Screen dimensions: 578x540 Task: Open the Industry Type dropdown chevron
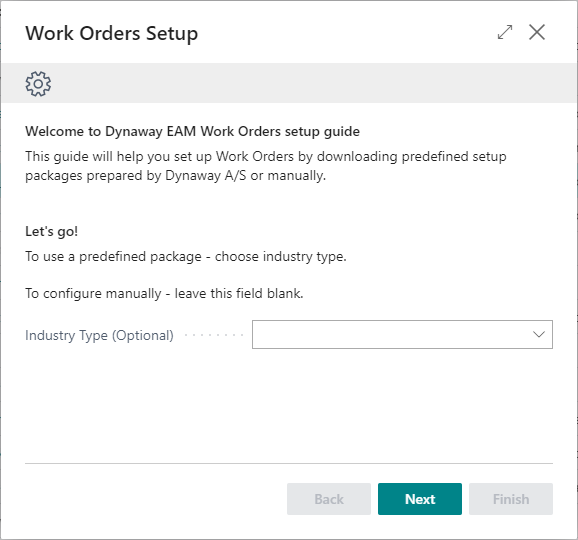(x=539, y=334)
